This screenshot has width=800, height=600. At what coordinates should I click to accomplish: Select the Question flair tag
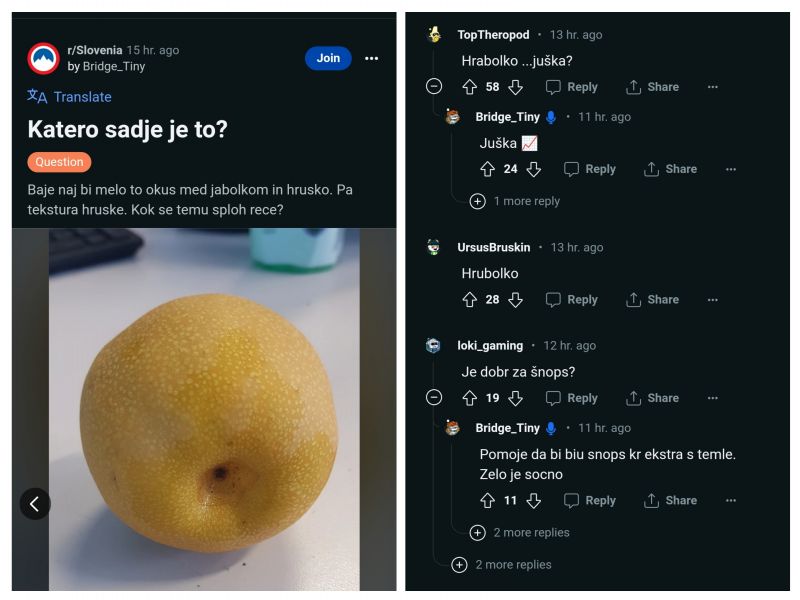tap(59, 162)
